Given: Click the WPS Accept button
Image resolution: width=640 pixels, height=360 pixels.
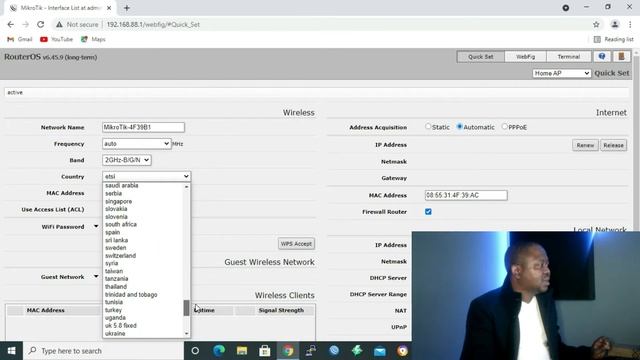Looking at the screenshot, I should 296,244.
